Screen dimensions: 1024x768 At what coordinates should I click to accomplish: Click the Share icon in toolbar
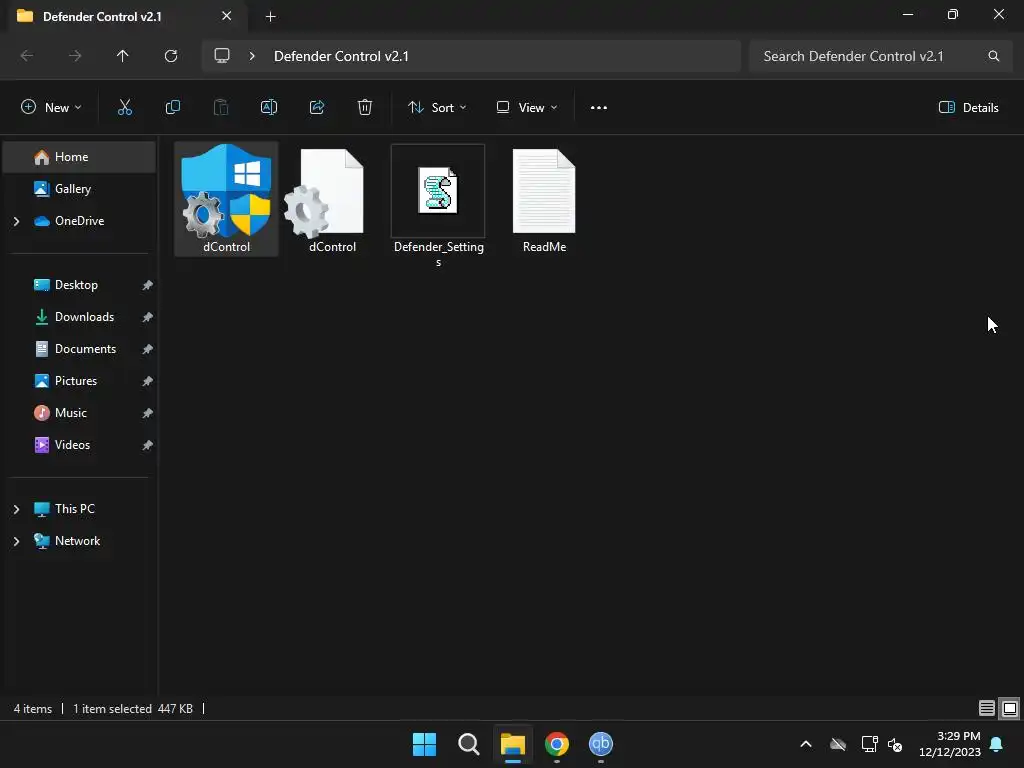pos(317,108)
